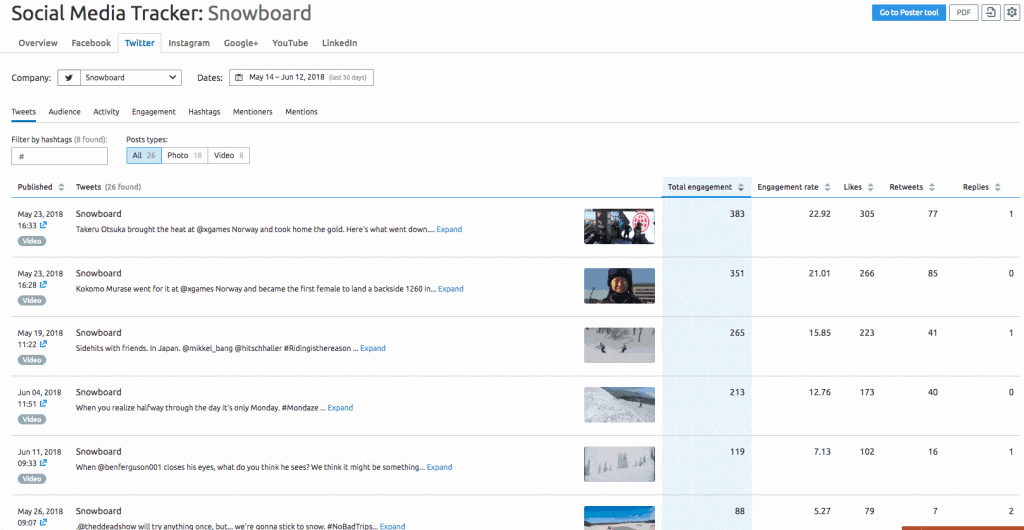This screenshot has width=1024, height=530.
Task: Click Go to Poster tool button
Action: point(908,12)
